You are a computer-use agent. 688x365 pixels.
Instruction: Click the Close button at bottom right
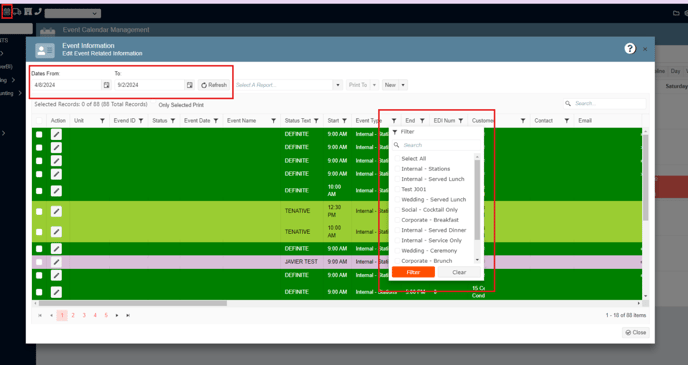(x=636, y=333)
